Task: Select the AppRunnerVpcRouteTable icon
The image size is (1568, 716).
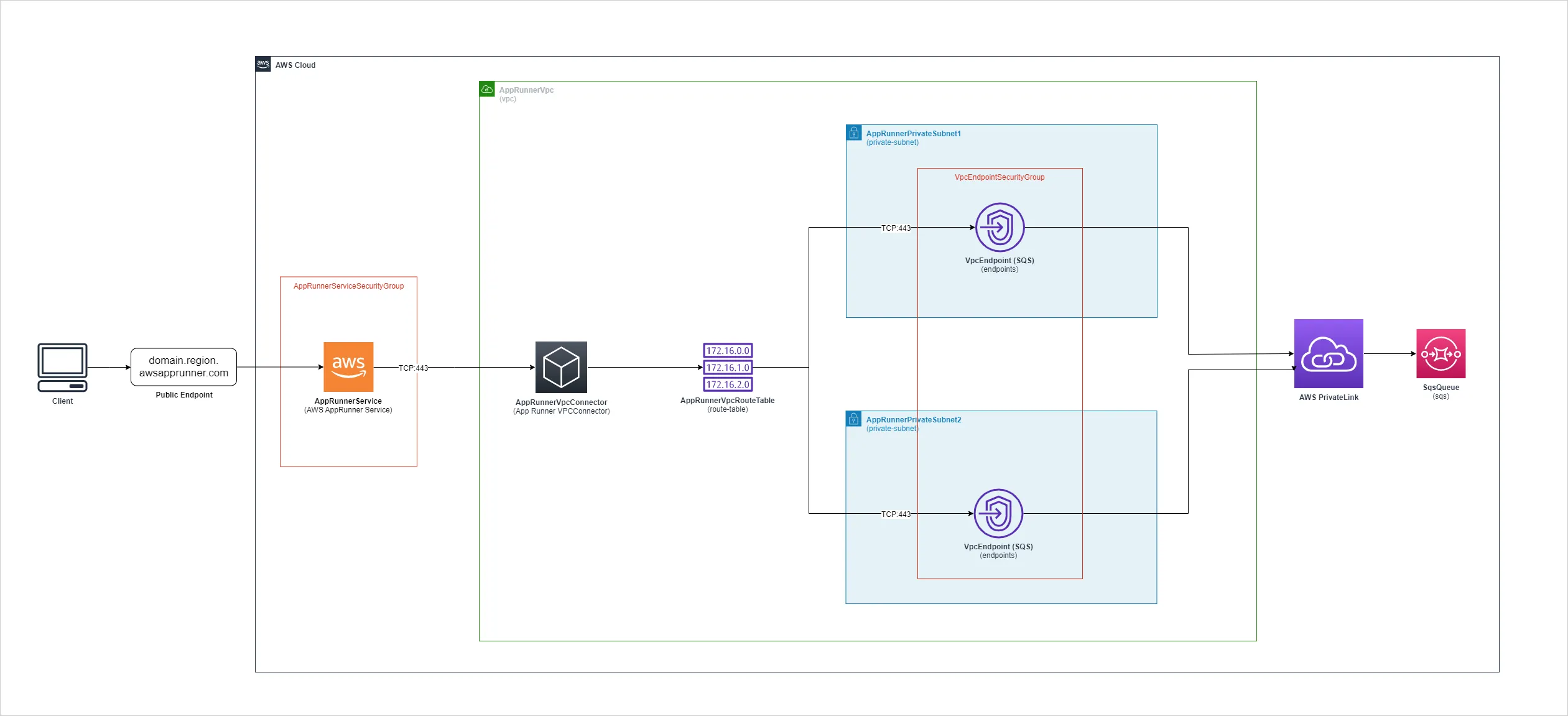Action: (x=728, y=367)
